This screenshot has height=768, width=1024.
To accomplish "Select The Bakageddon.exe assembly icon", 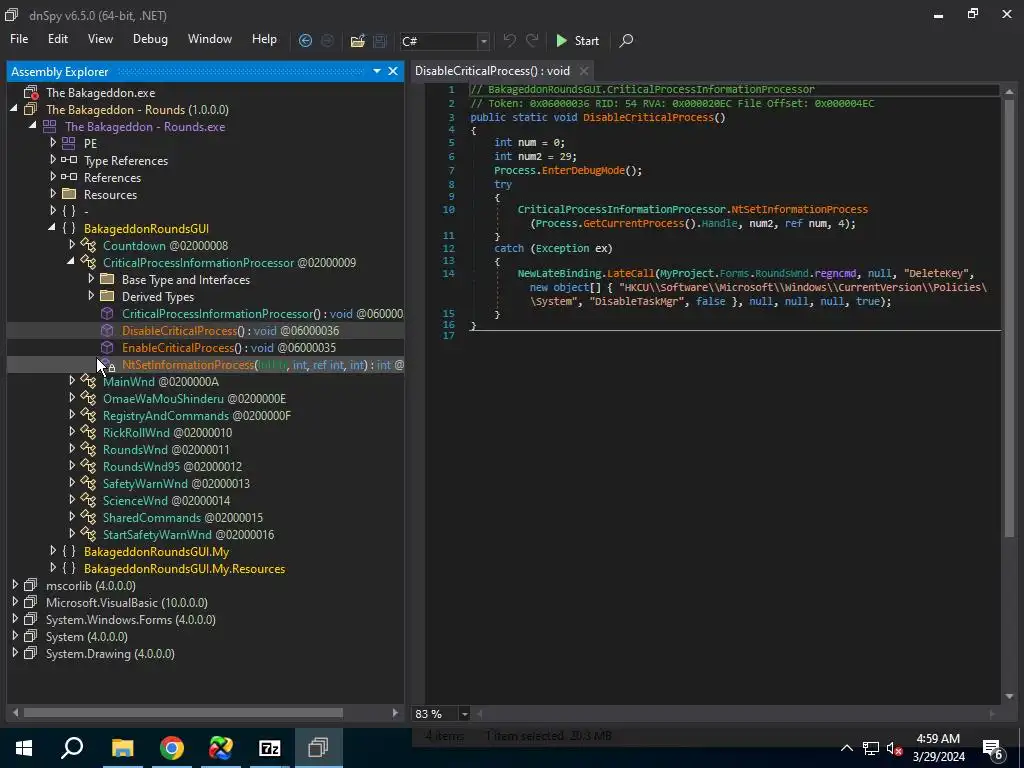I will click(31, 93).
